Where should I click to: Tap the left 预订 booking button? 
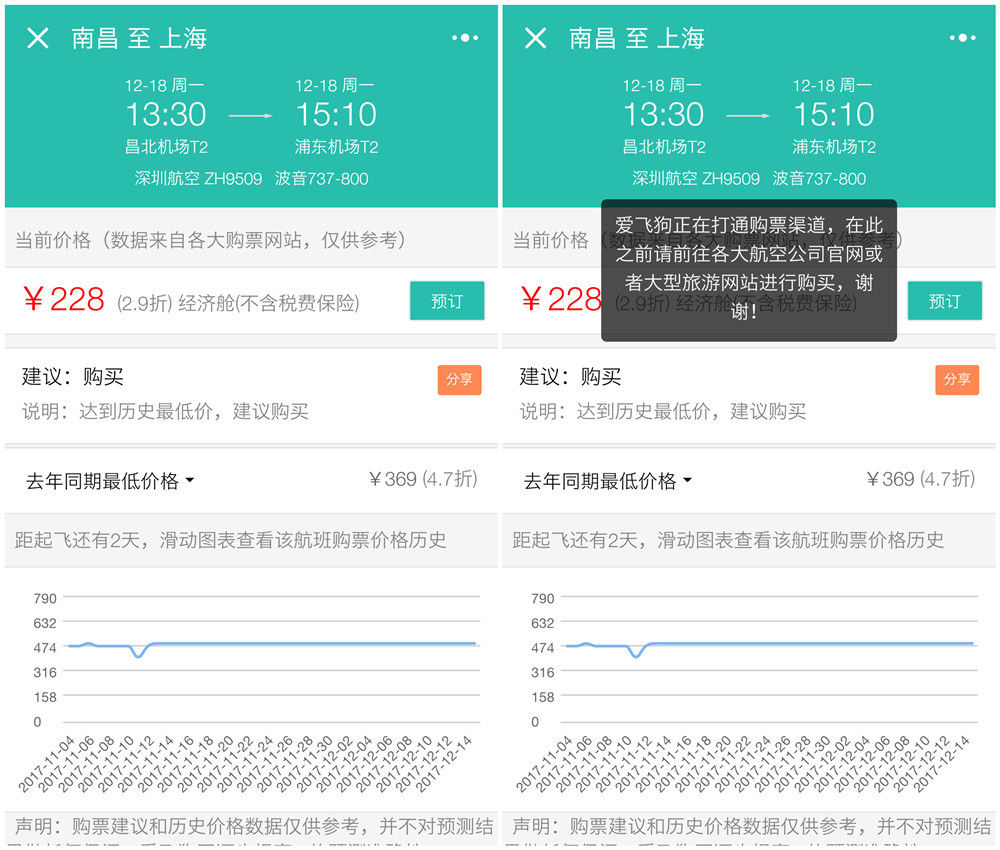pos(447,300)
